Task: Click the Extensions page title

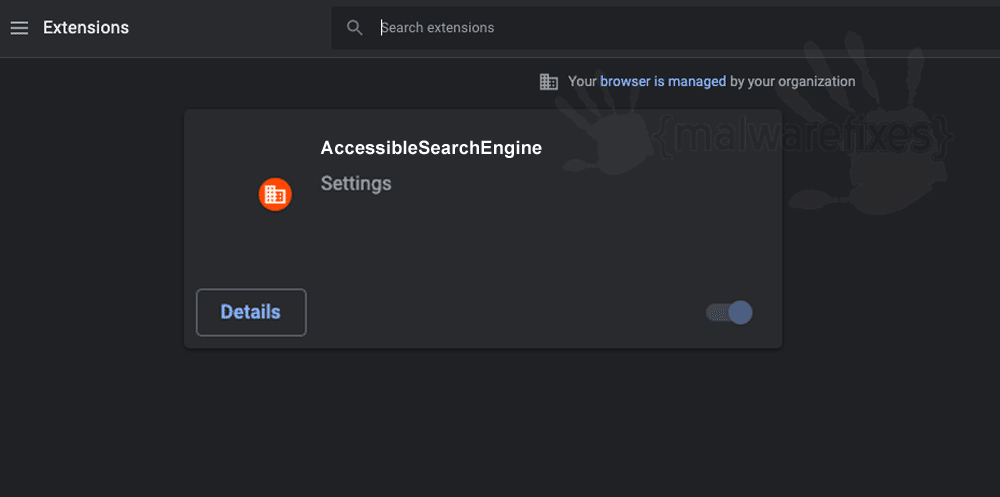Action: pyautogui.click(x=86, y=28)
